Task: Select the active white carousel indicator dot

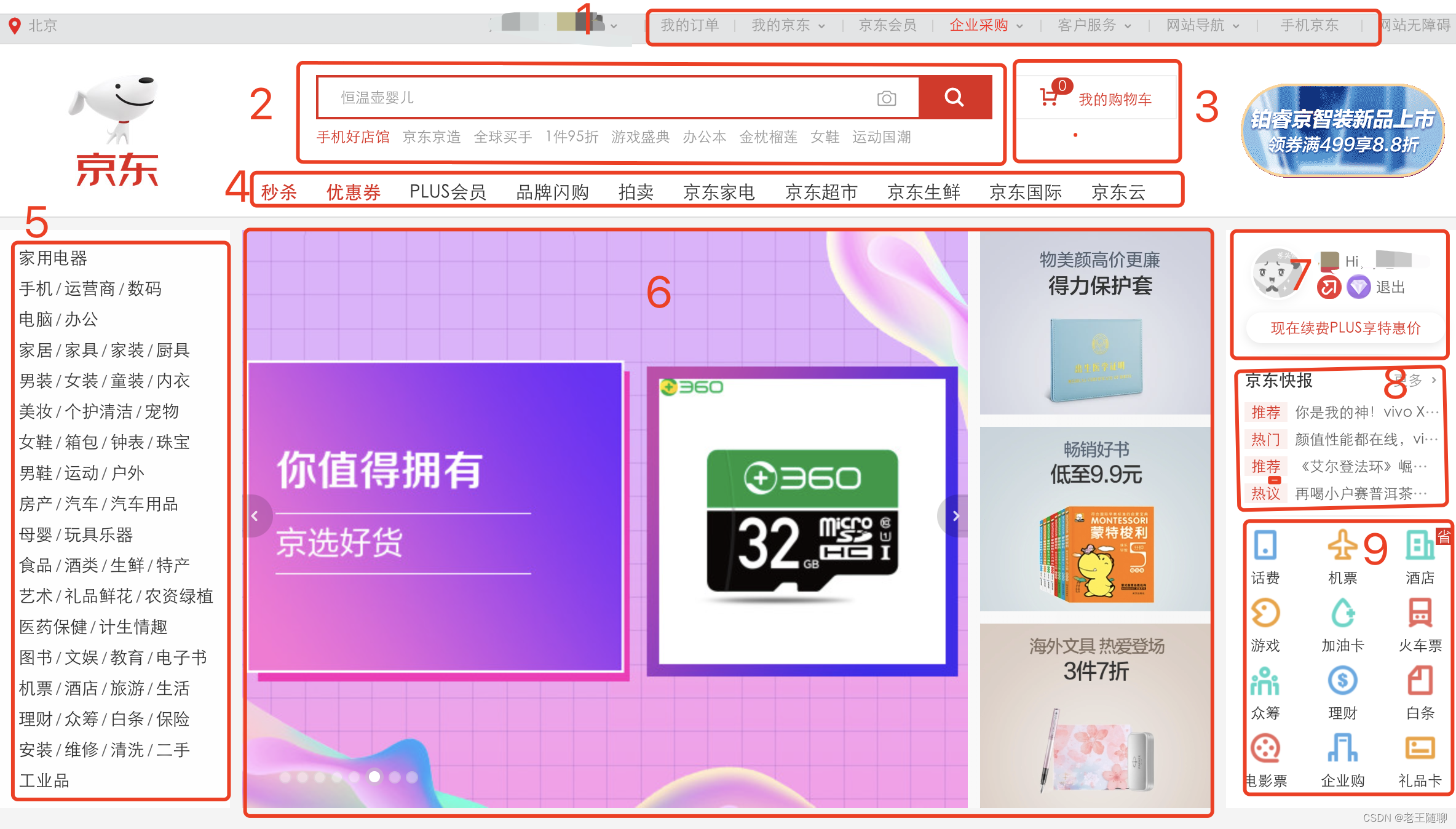Action: [374, 777]
